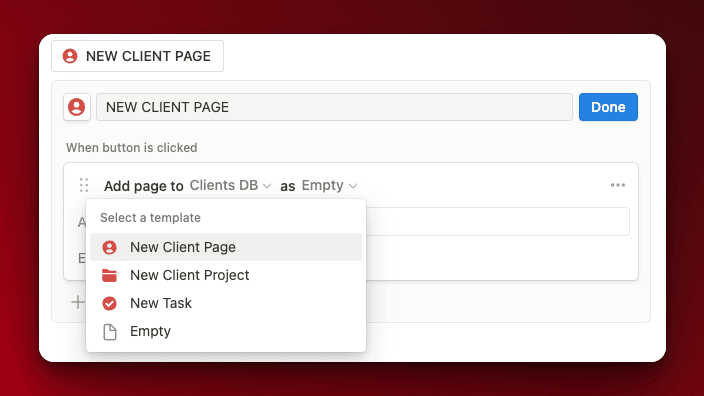Open the three-dot action options menu

[x=618, y=185]
